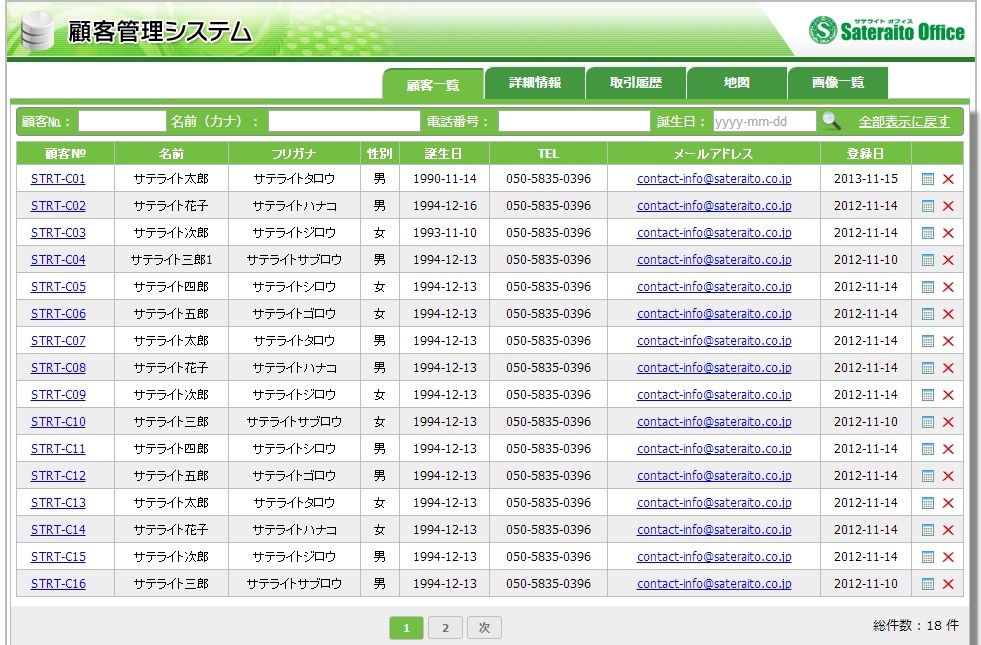
Task: Click the magnifying glass search icon
Action: 831,121
